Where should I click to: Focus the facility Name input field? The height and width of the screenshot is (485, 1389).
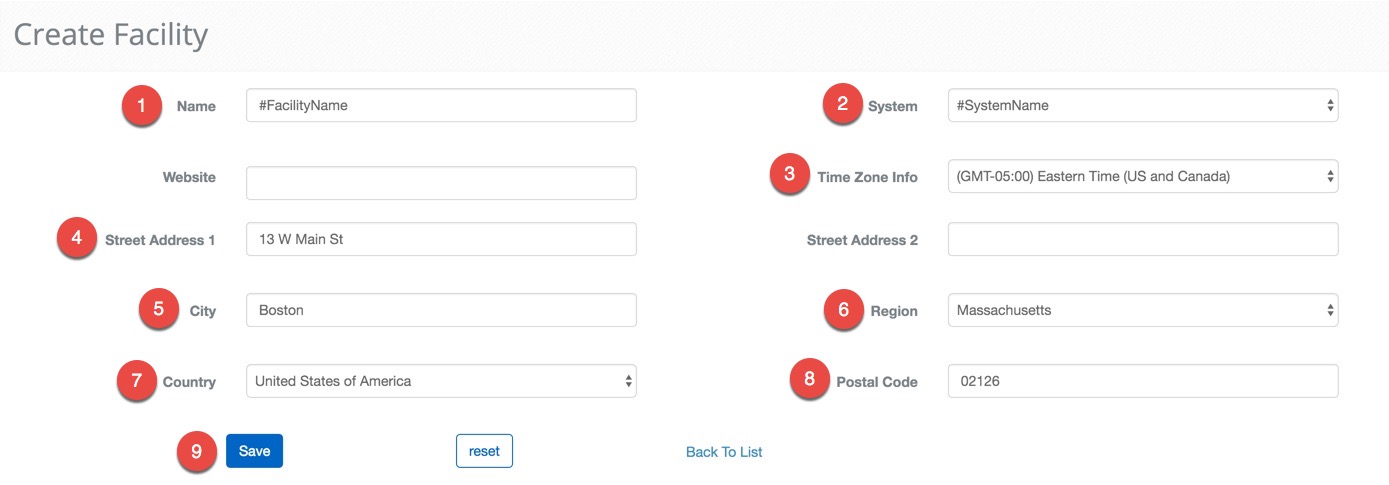coord(441,105)
